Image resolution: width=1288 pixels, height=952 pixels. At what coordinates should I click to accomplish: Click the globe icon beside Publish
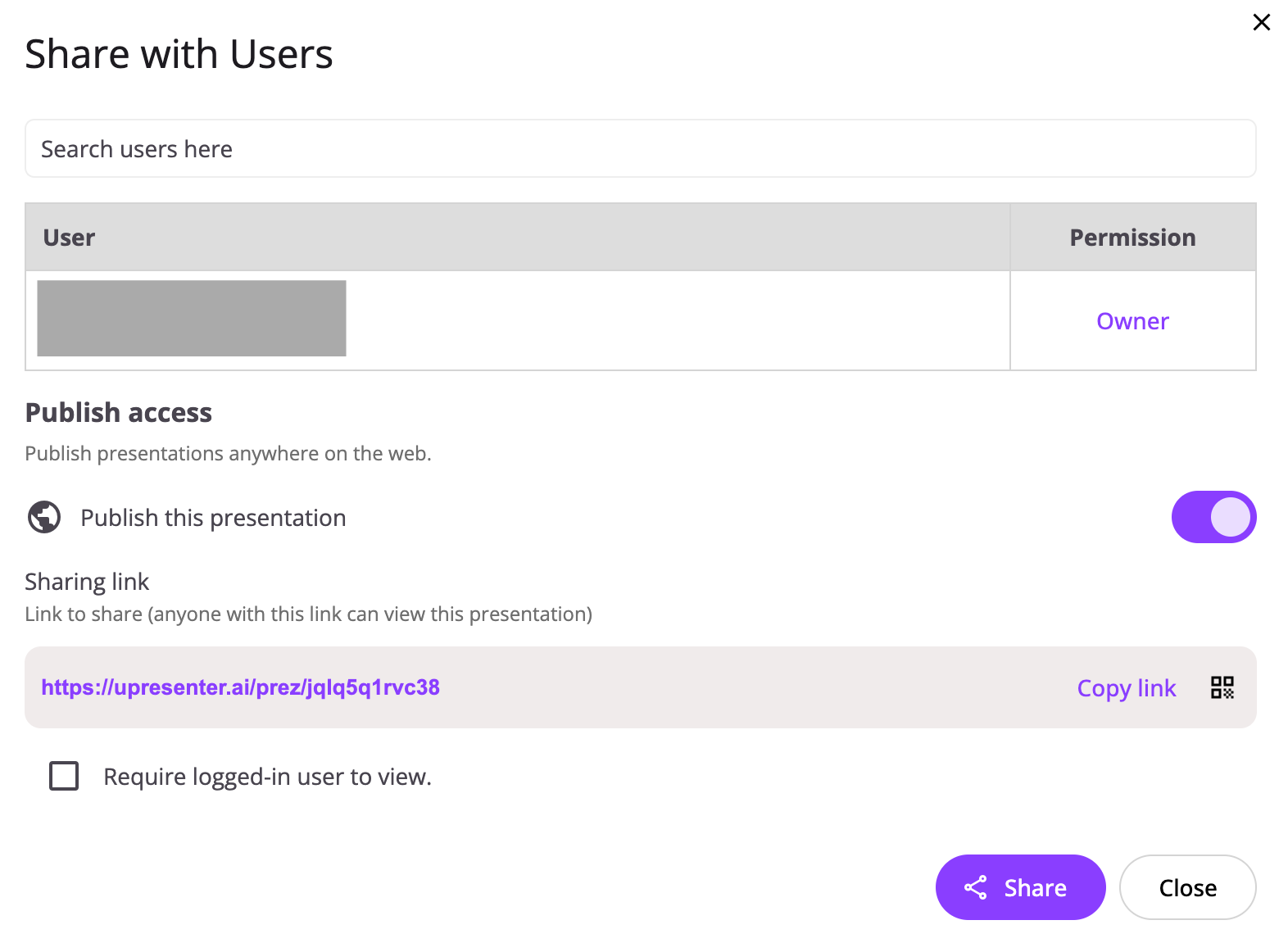pyautogui.click(x=44, y=517)
